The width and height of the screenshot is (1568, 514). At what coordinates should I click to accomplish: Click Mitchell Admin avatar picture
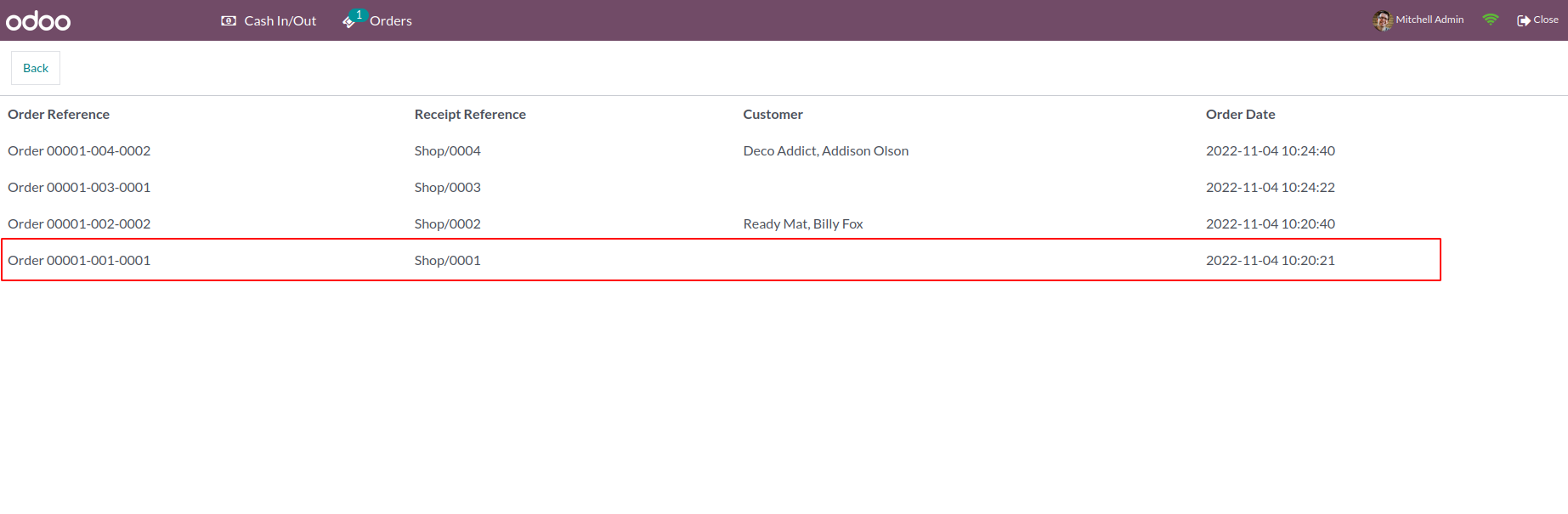click(1383, 20)
